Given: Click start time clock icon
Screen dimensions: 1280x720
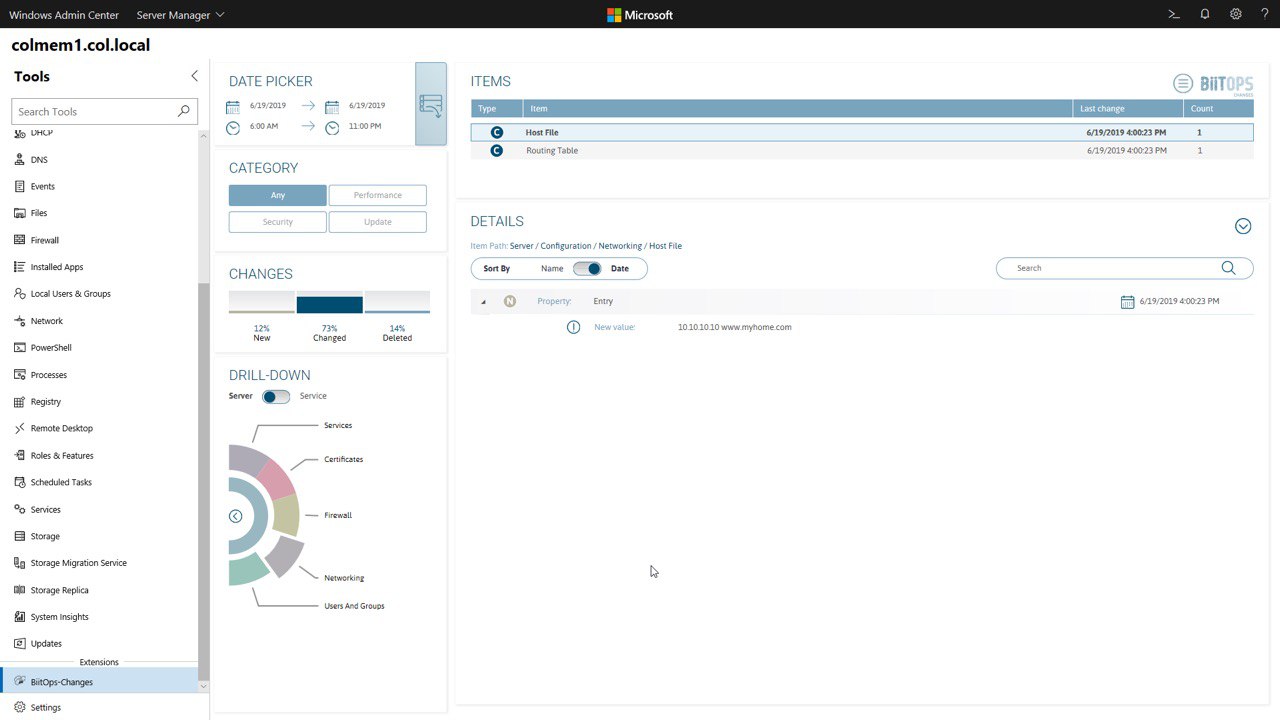Looking at the screenshot, I should coord(233,127).
